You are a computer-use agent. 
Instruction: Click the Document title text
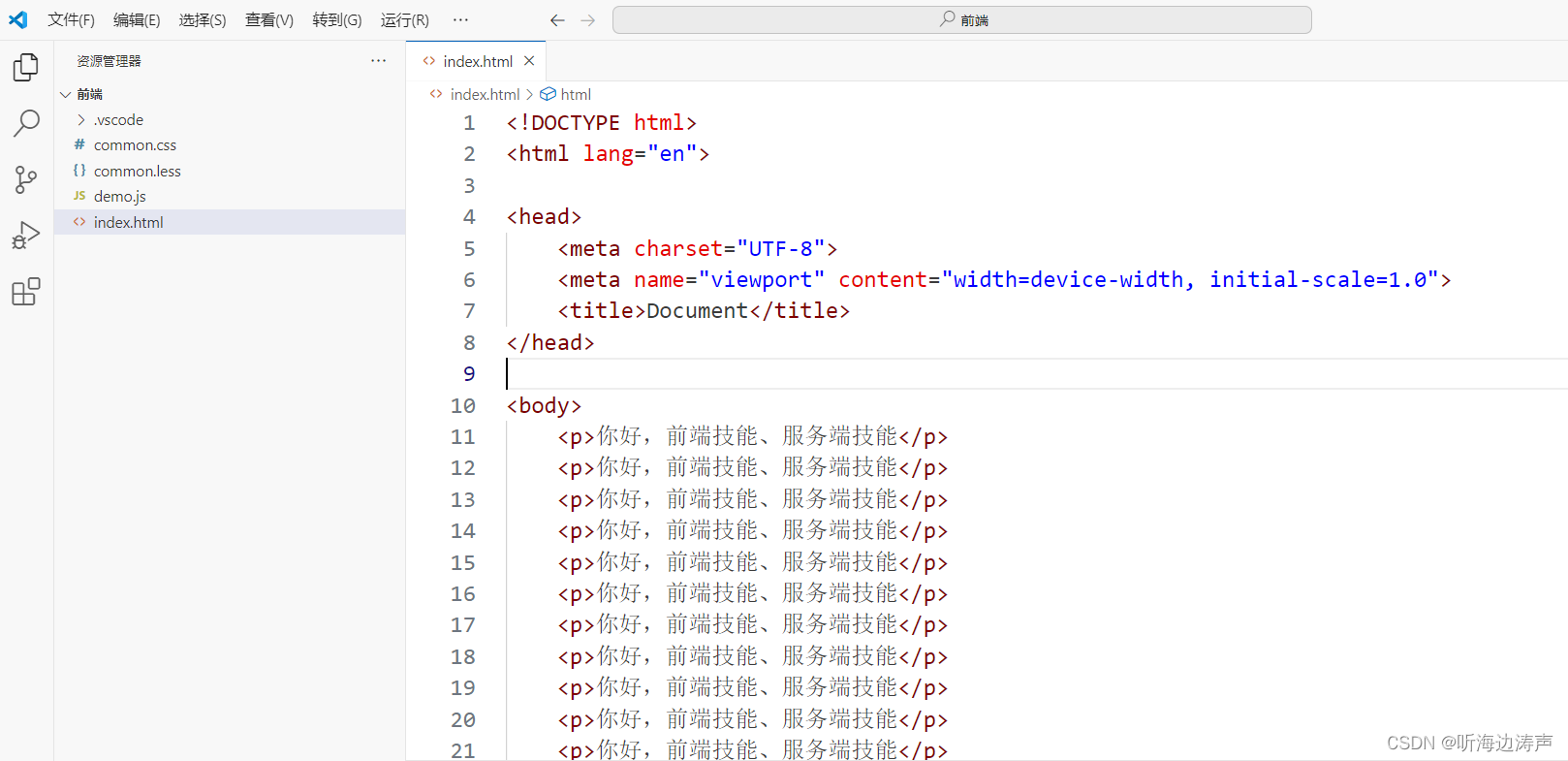tap(697, 311)
